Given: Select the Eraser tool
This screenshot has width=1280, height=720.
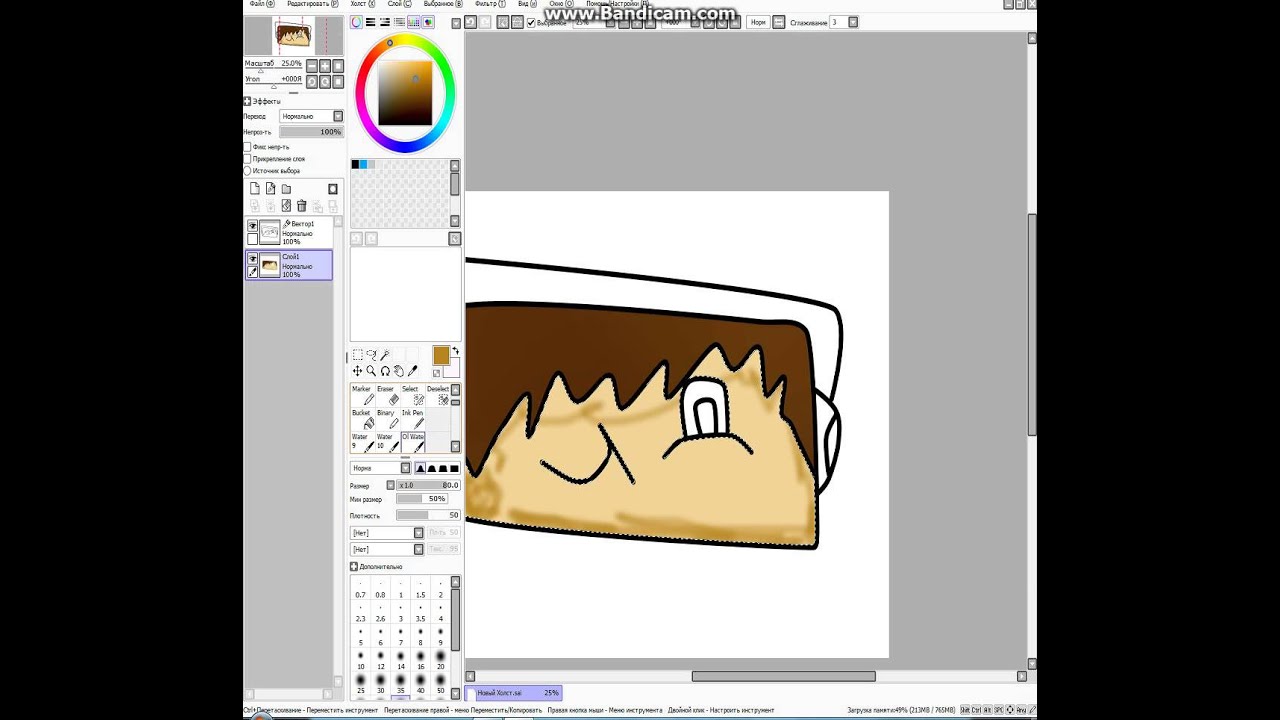Looking at the screenshot, I should 386,395.
